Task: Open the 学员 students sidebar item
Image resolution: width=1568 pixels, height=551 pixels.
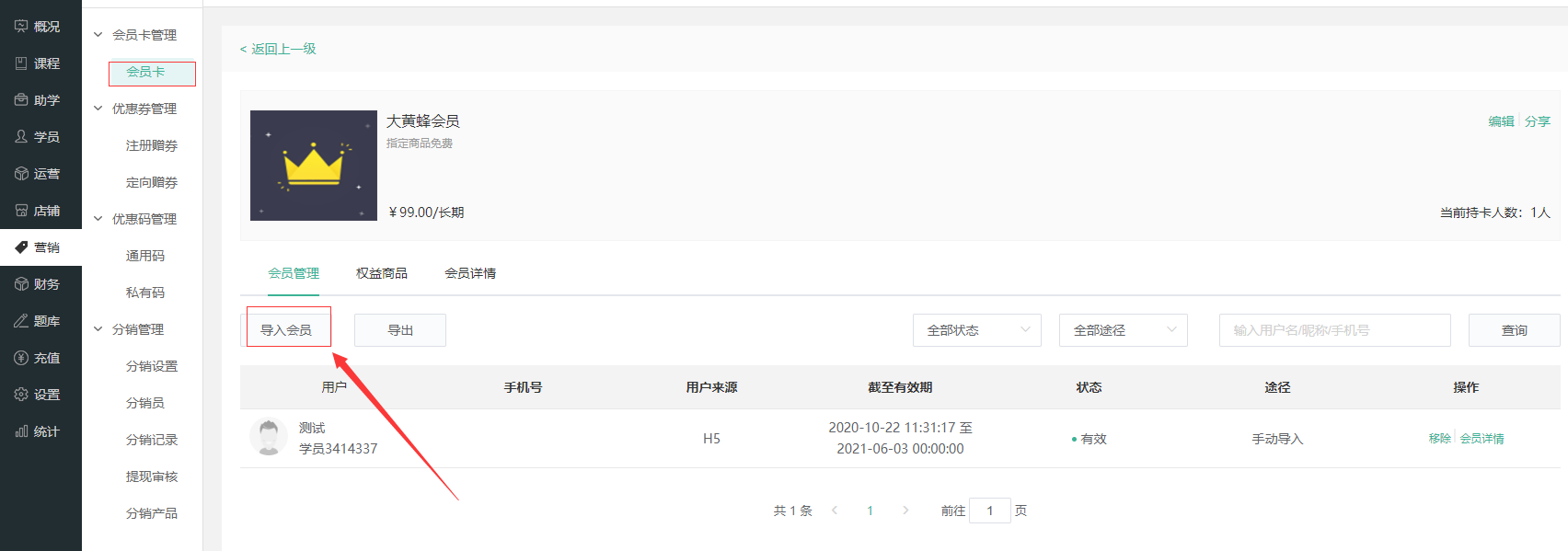Action: [40, 137]
